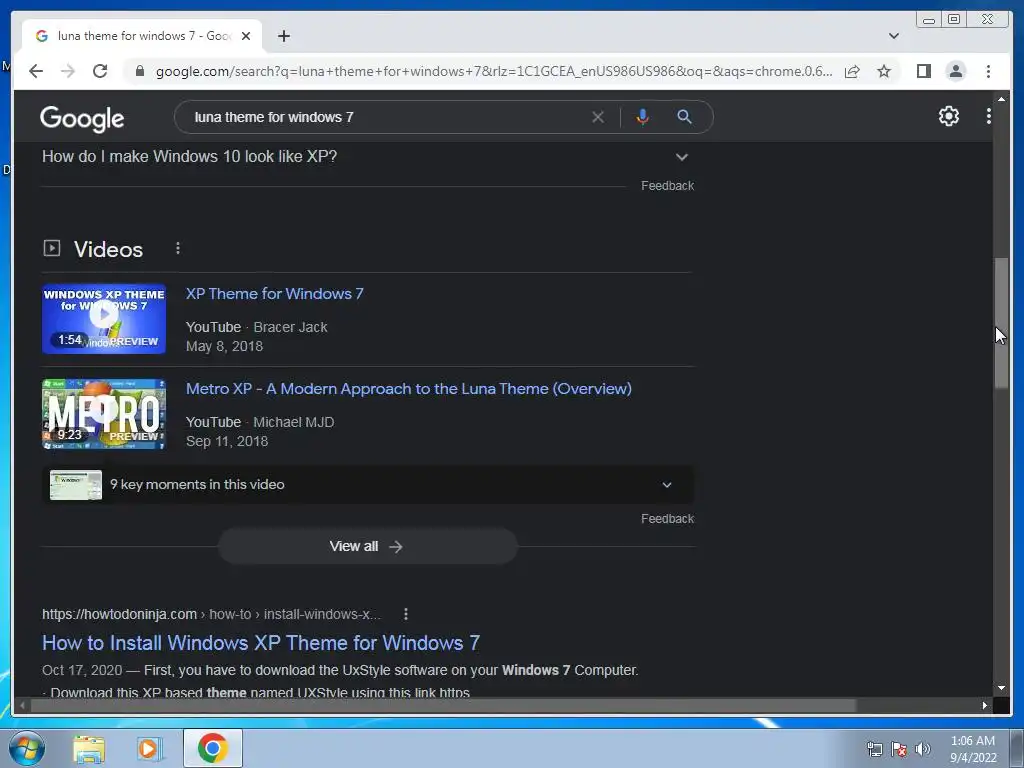Open Windows Explorer from taskbar
Viewport: 1024px width, 768px height.
coord(89,749)
